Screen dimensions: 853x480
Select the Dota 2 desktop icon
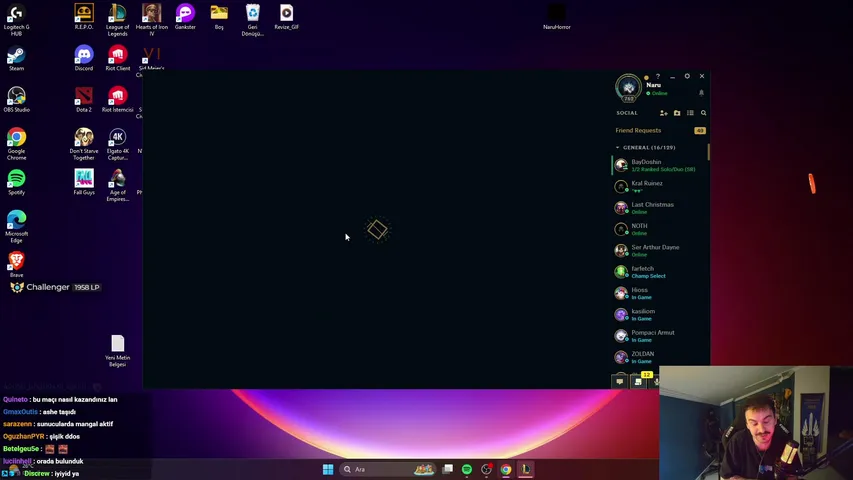click(x=84, y=100)
